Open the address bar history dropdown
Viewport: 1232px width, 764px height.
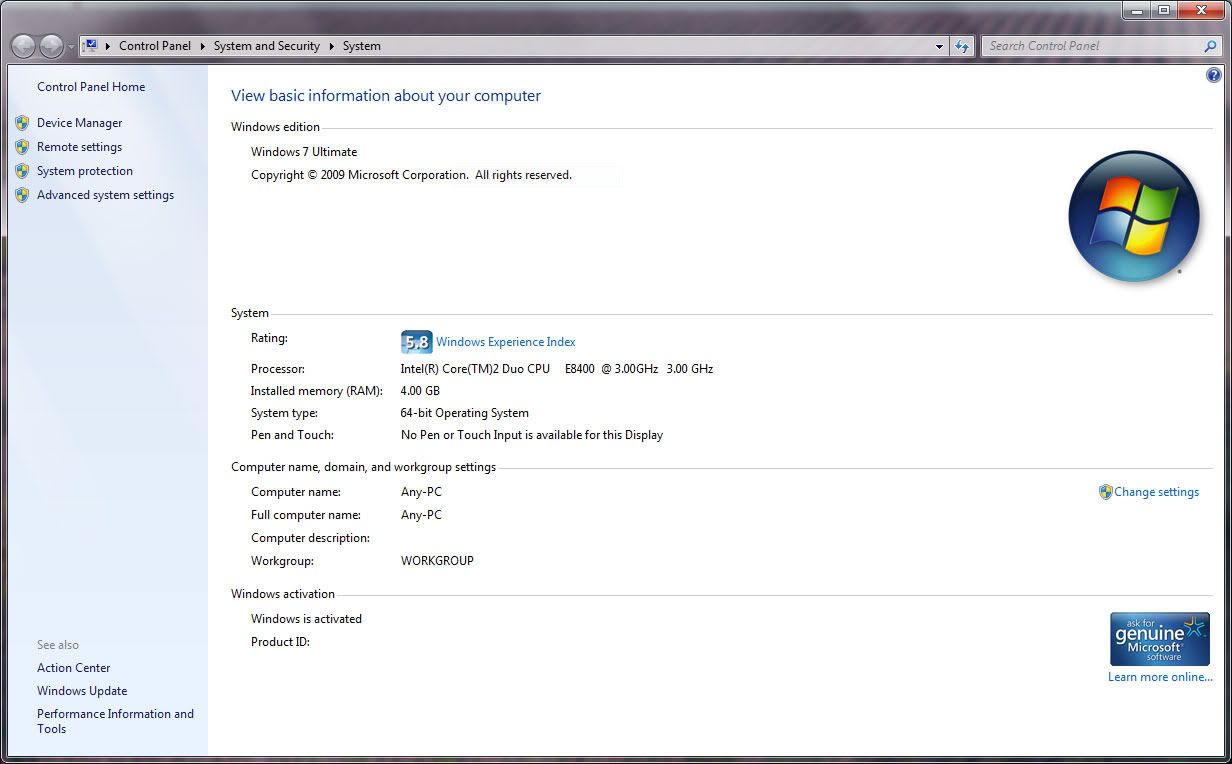point(939,46)
